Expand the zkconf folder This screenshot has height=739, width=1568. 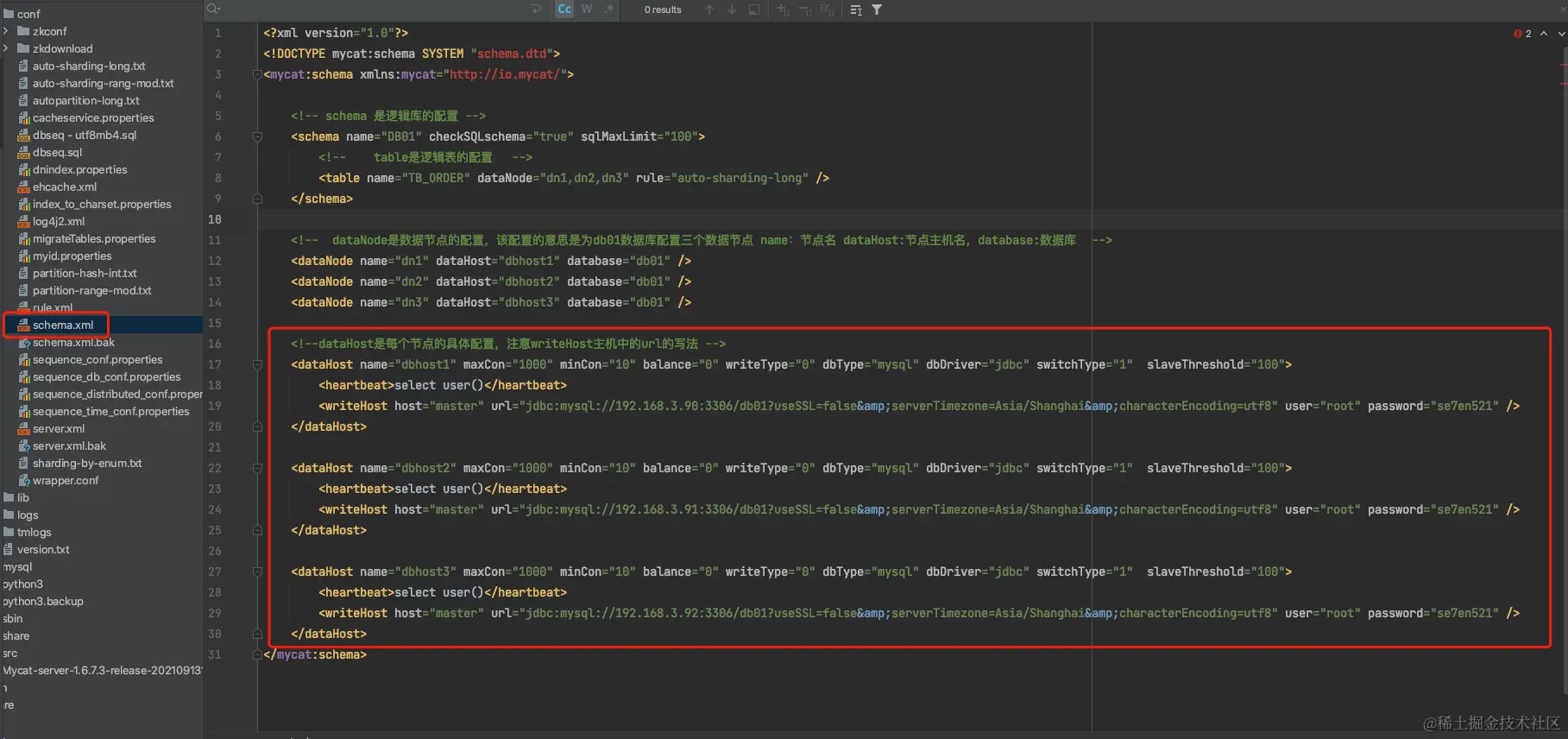point(6,31)
